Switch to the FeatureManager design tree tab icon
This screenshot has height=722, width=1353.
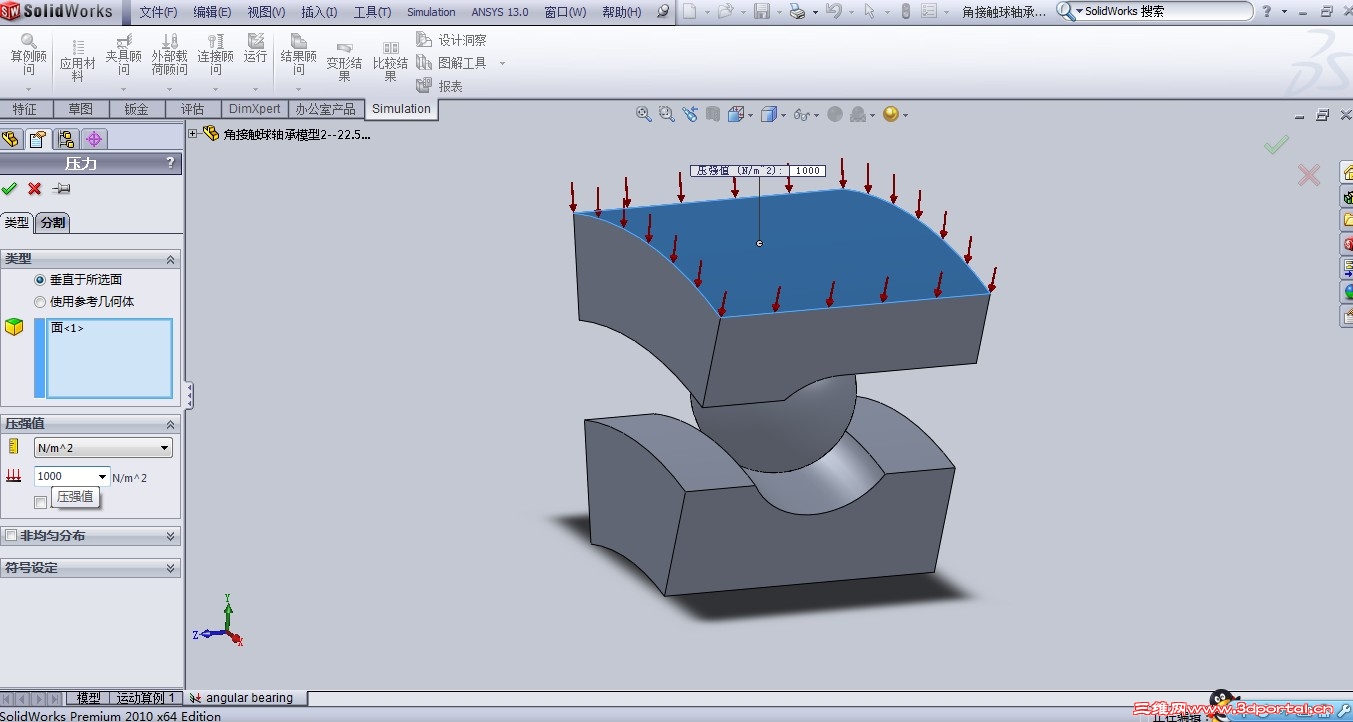point(12,139)
